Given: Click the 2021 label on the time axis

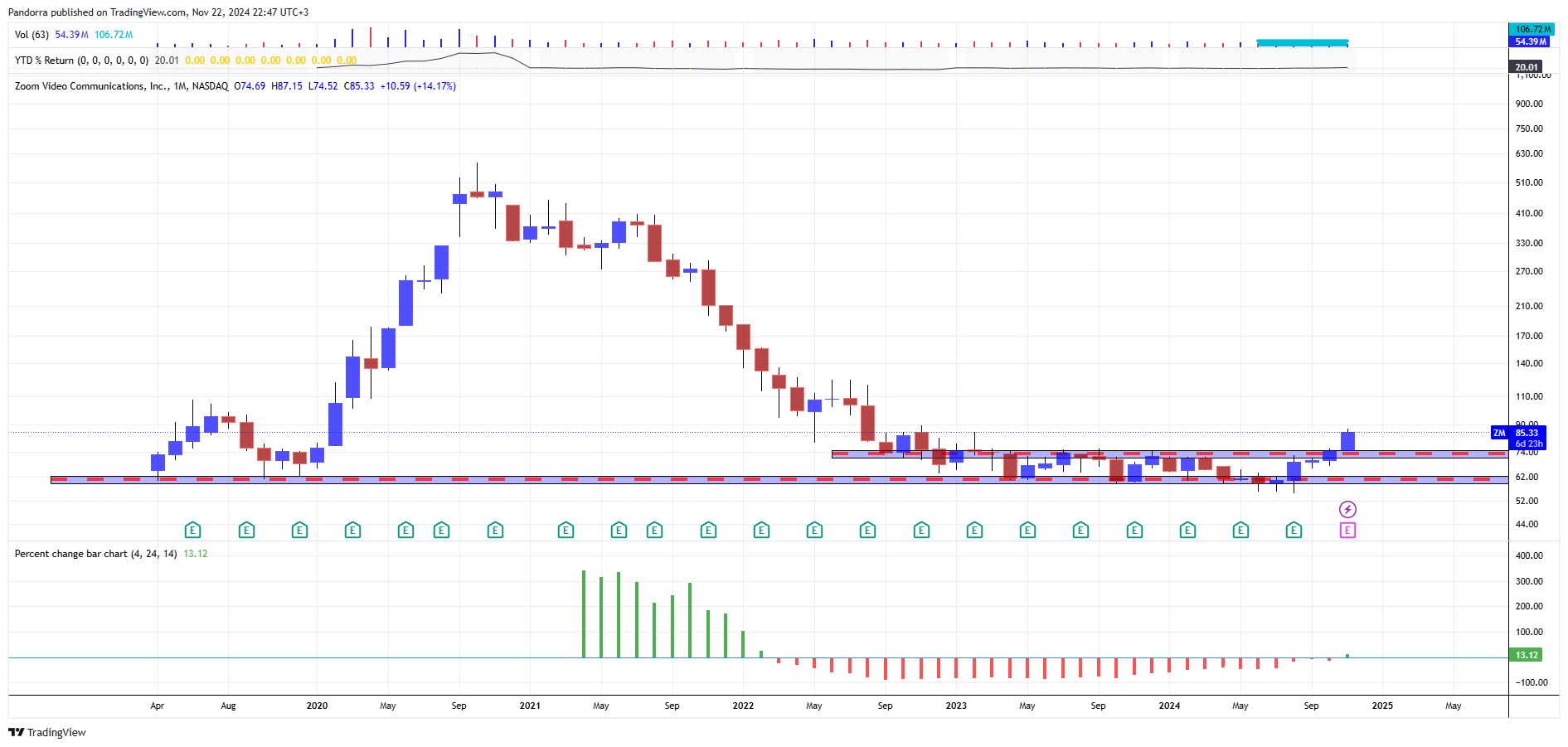Looking at the screenshot, I should pos(530,706).
